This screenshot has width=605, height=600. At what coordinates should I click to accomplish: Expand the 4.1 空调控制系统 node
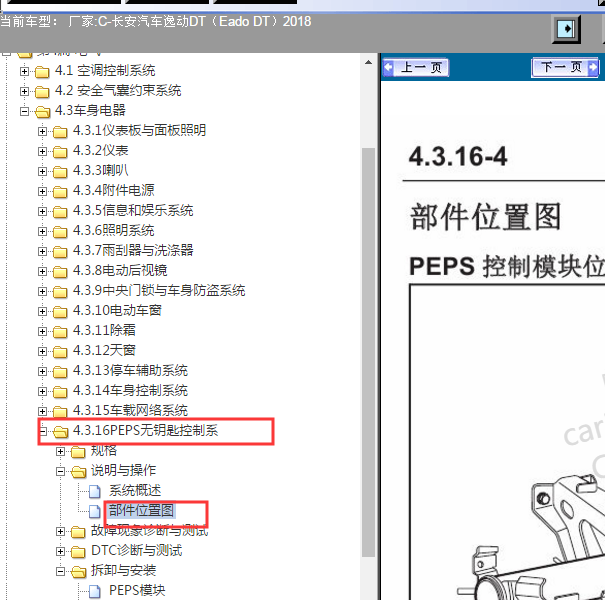click(x=24, y=71)
